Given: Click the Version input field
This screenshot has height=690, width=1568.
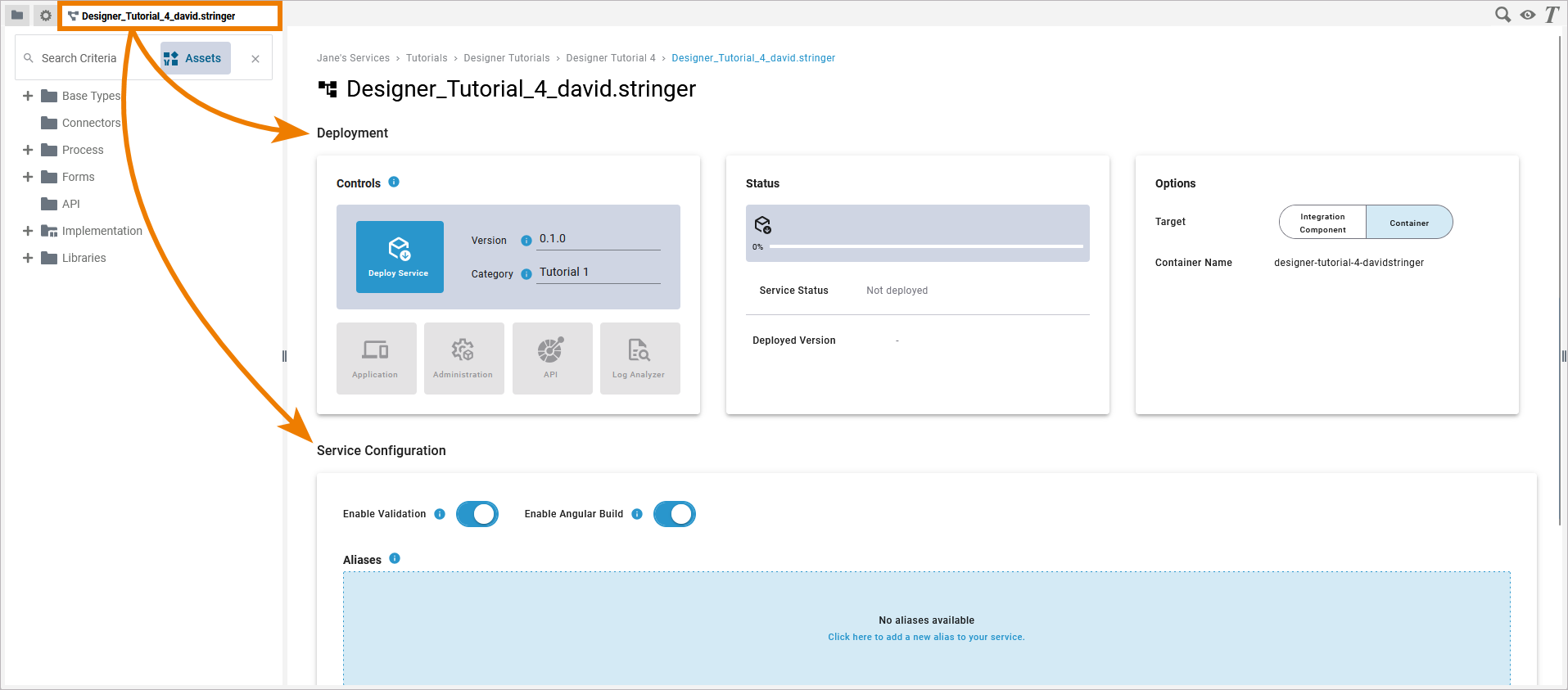Looking at the screenshot, I should pyautogui.click(x=599, y=239).
